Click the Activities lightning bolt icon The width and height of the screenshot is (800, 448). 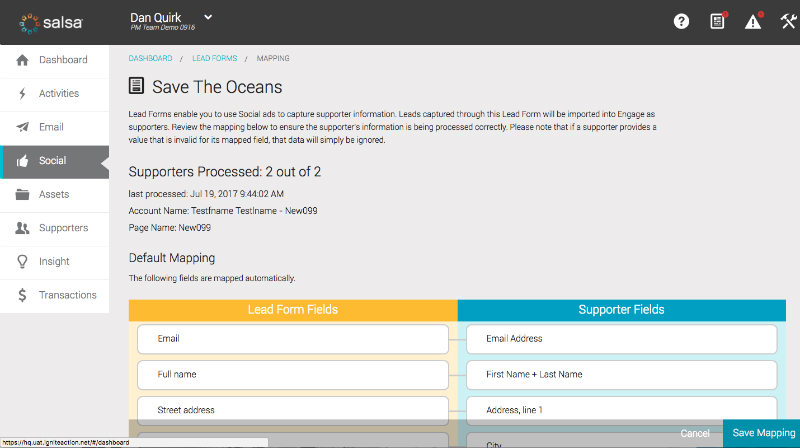click(22, 94)
